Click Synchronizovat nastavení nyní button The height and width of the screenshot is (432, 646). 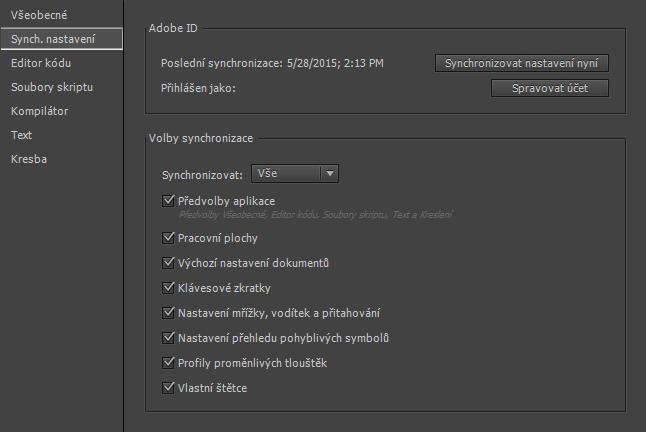coord(522,63)
